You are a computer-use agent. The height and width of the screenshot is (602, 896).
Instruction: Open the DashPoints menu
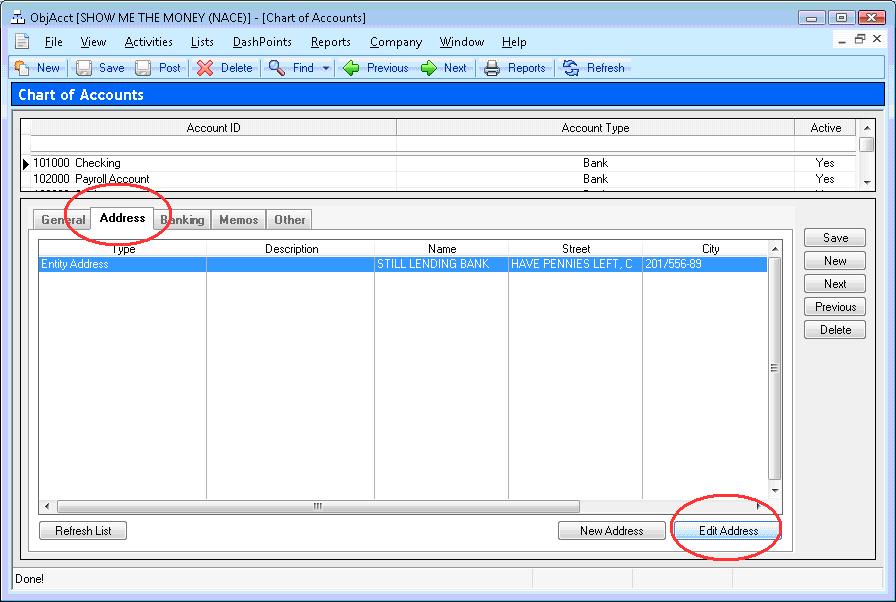tap(262, 42)
